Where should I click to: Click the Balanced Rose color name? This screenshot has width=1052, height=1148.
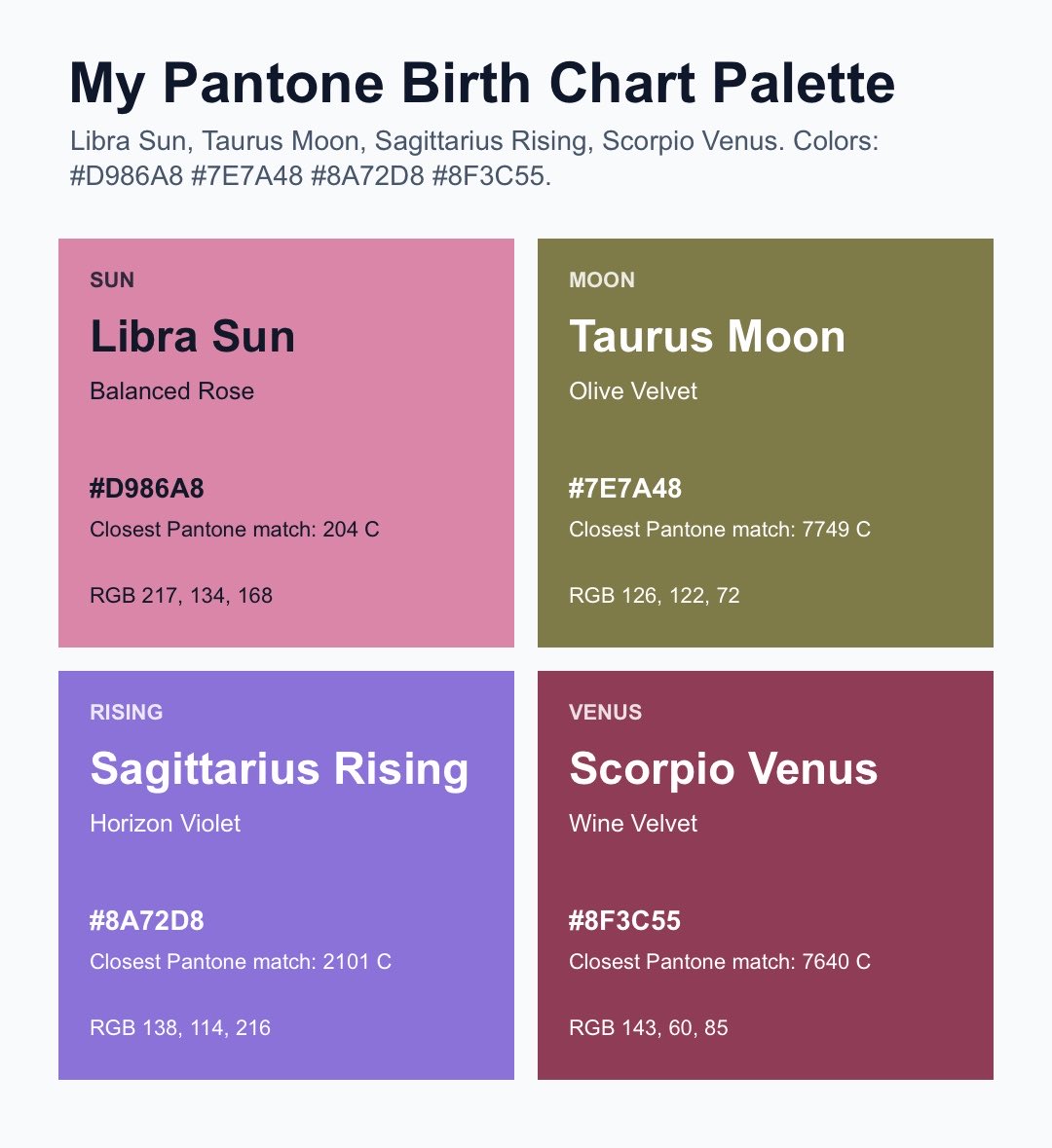click(172, 391)
